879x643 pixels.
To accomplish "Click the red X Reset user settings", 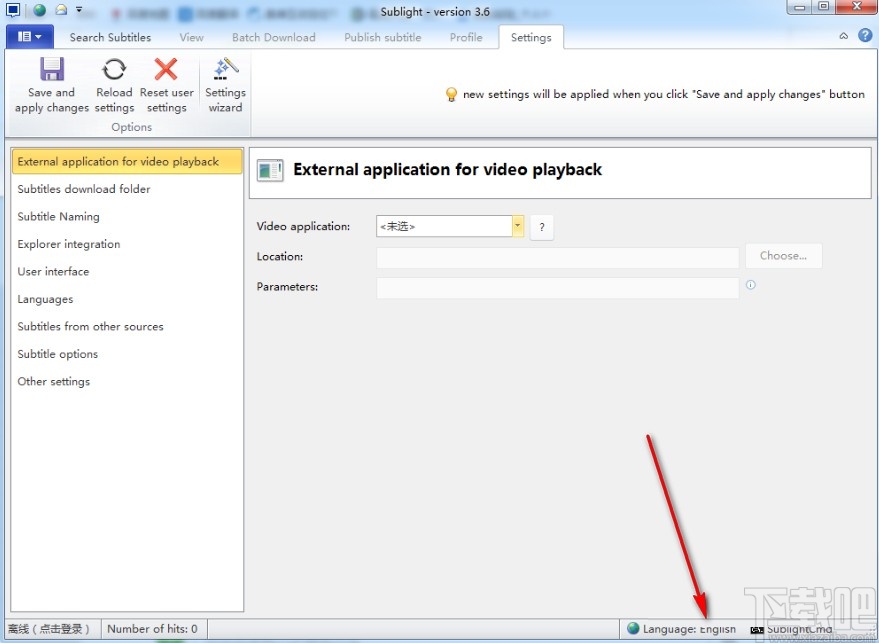I will click(x=166, y=70).
